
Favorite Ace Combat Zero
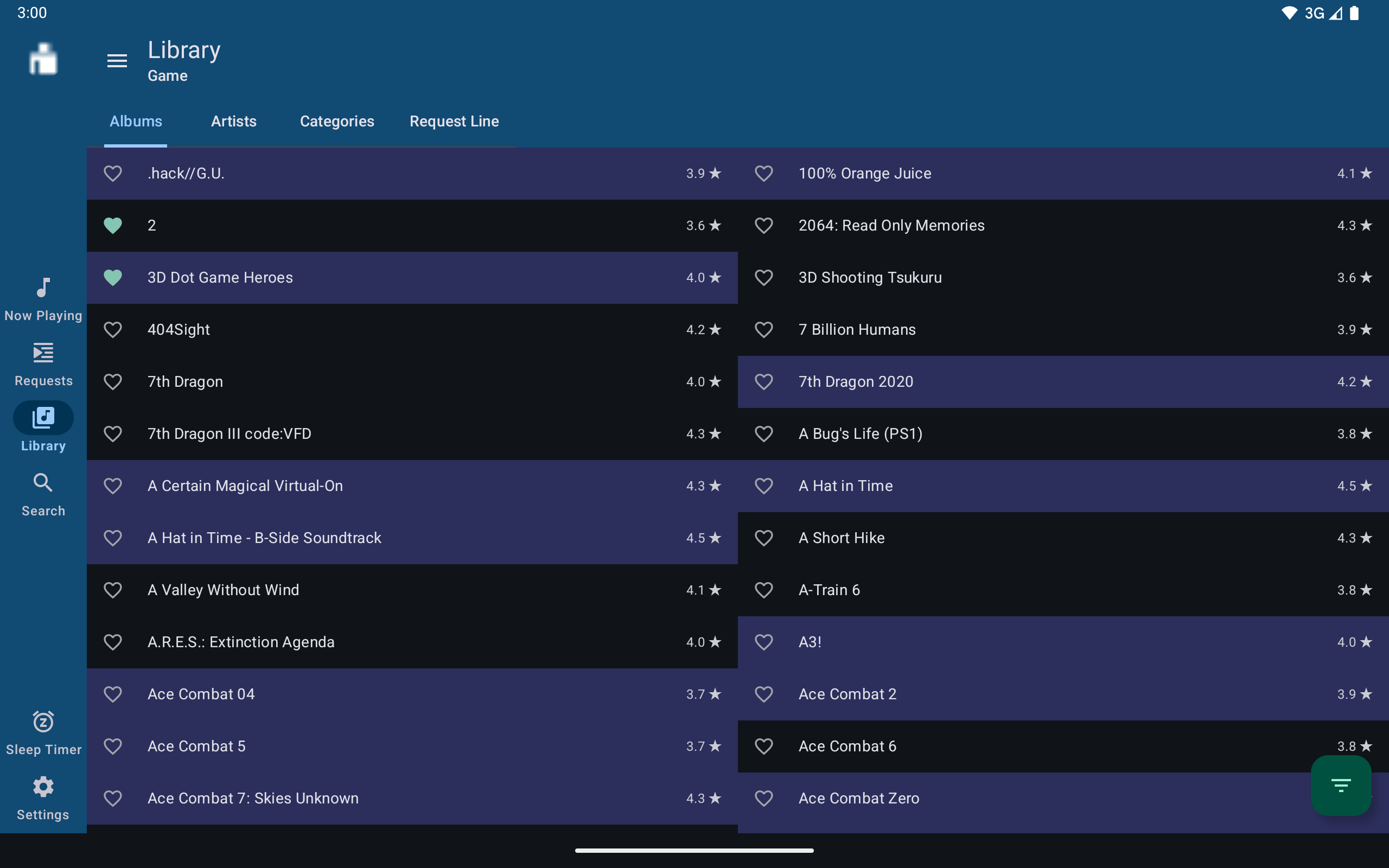click(x=763, y=798)
